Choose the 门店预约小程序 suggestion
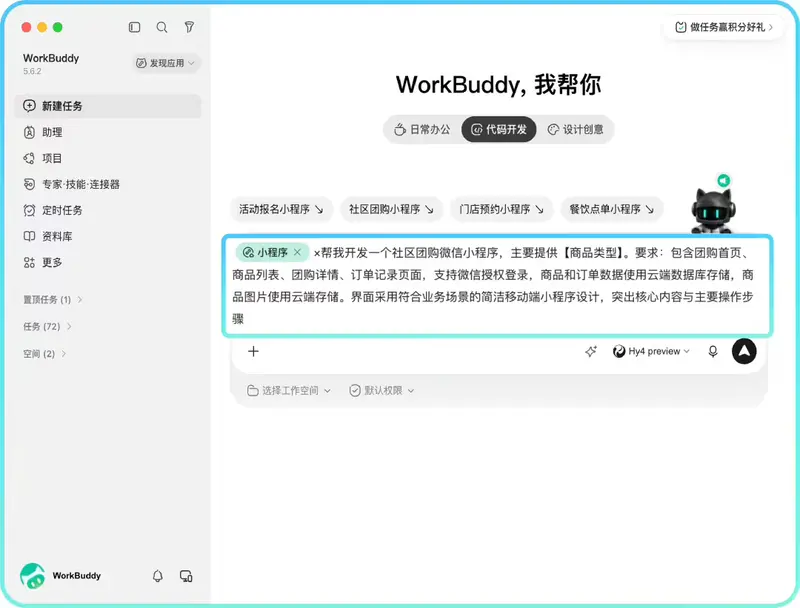 pyautogui.click(x=502, y=209)
